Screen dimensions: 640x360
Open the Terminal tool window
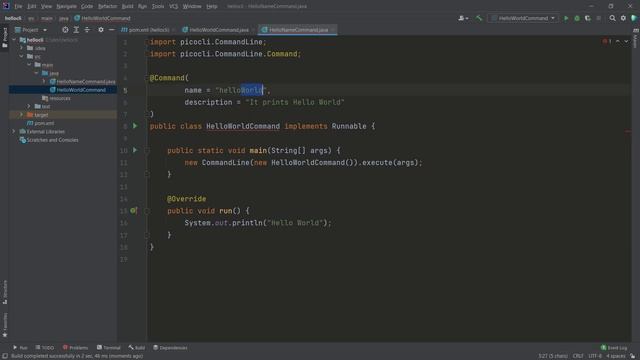click(109, 348)
